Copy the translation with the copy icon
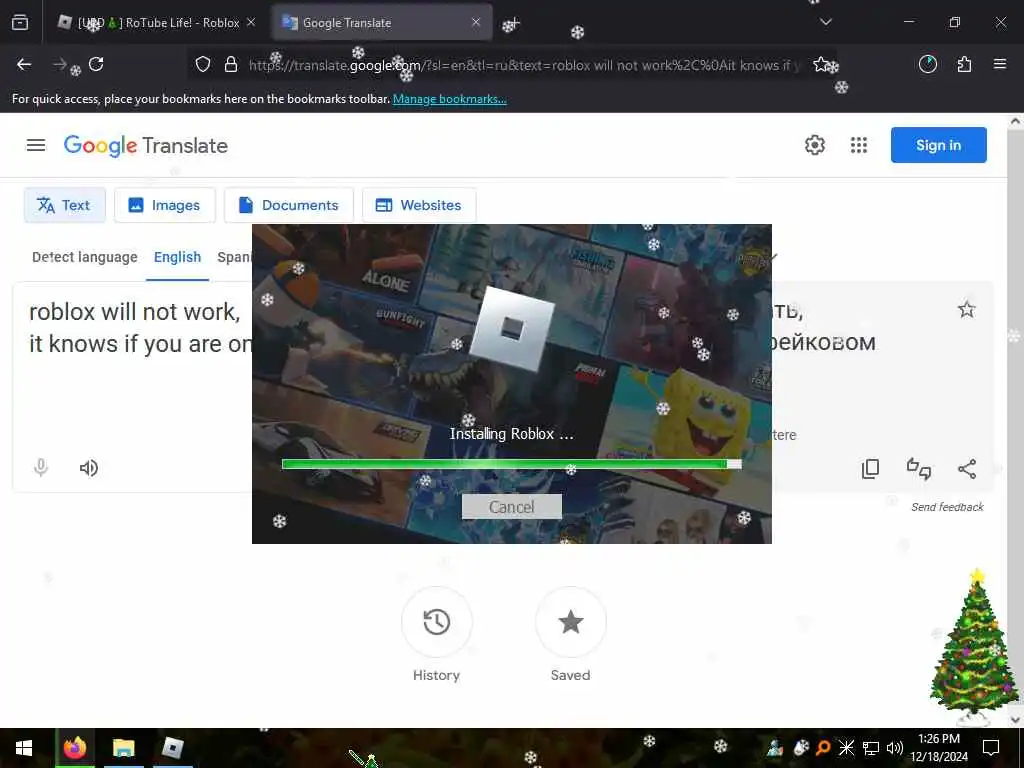The image size is (1024, 768). pos(871,469)
